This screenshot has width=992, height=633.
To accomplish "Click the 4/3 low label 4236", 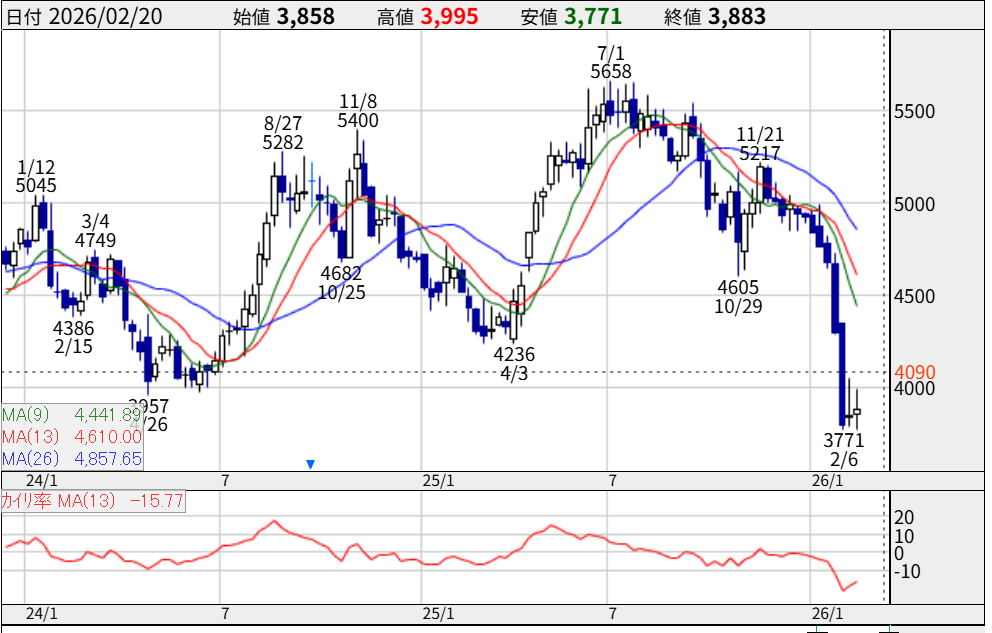I will click(514, 354).
